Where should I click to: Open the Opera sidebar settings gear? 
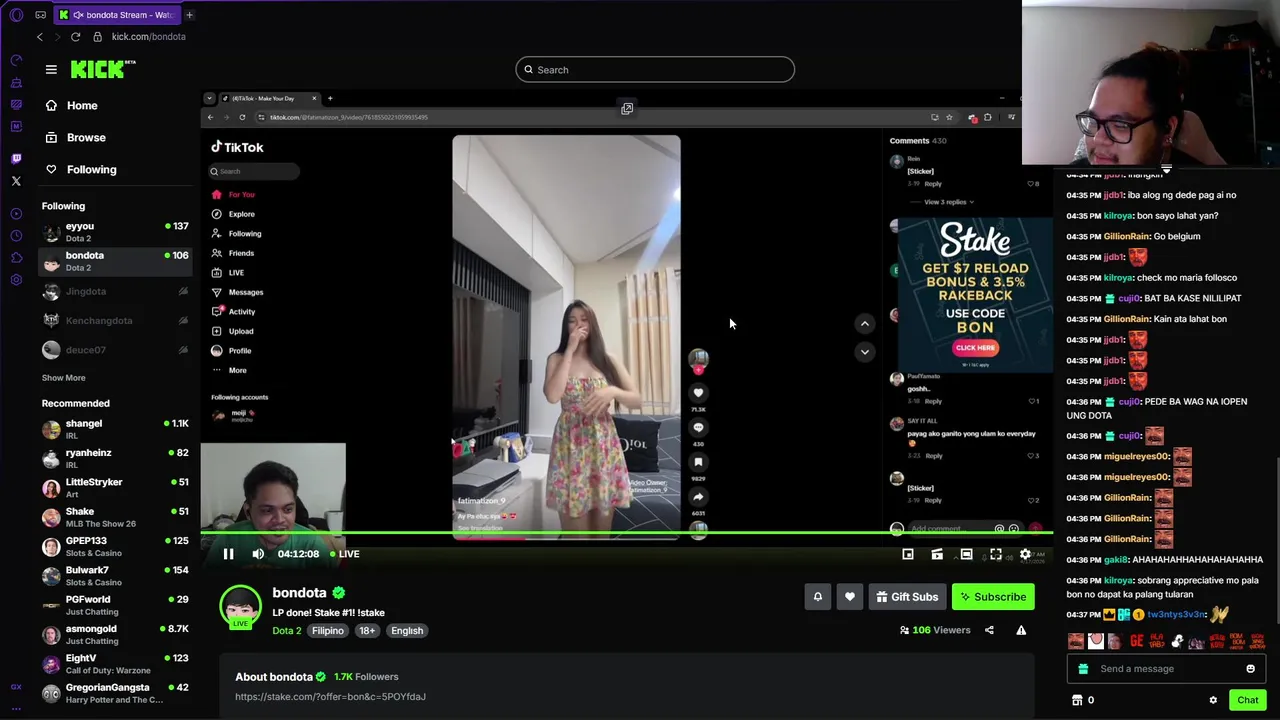16,280
